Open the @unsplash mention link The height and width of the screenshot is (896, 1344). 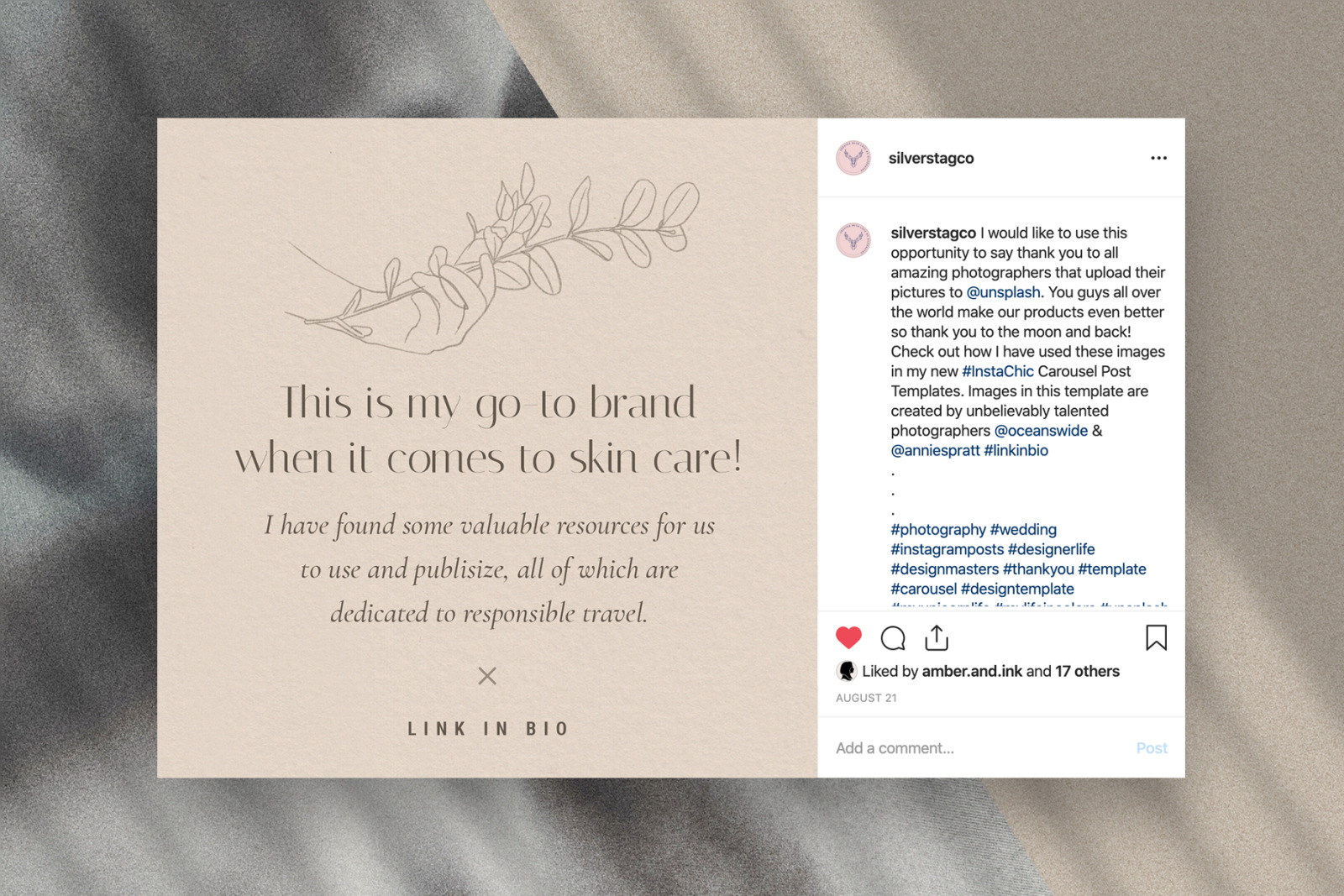point(1003,292)
